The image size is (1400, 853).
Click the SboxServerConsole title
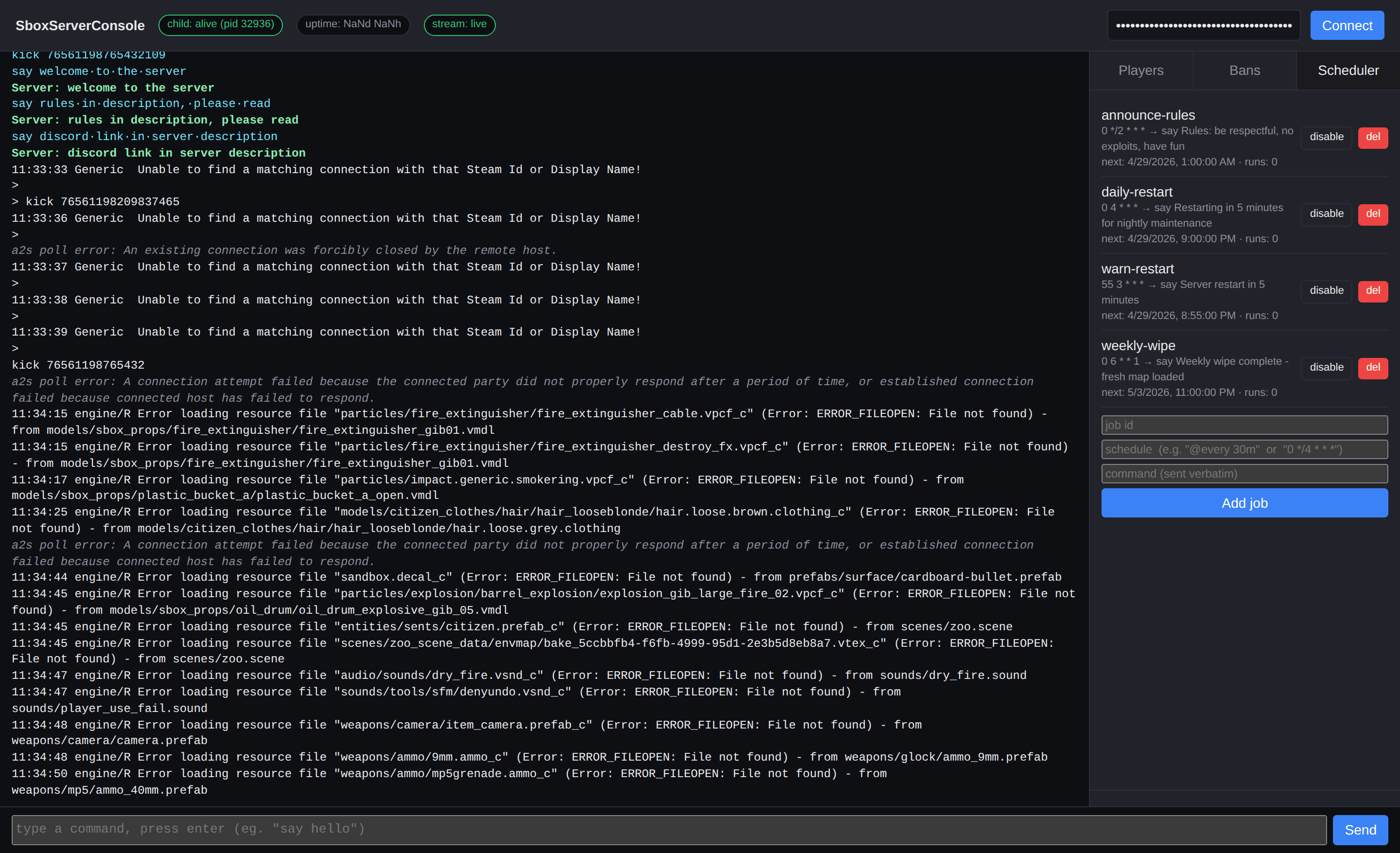[80, 26]
